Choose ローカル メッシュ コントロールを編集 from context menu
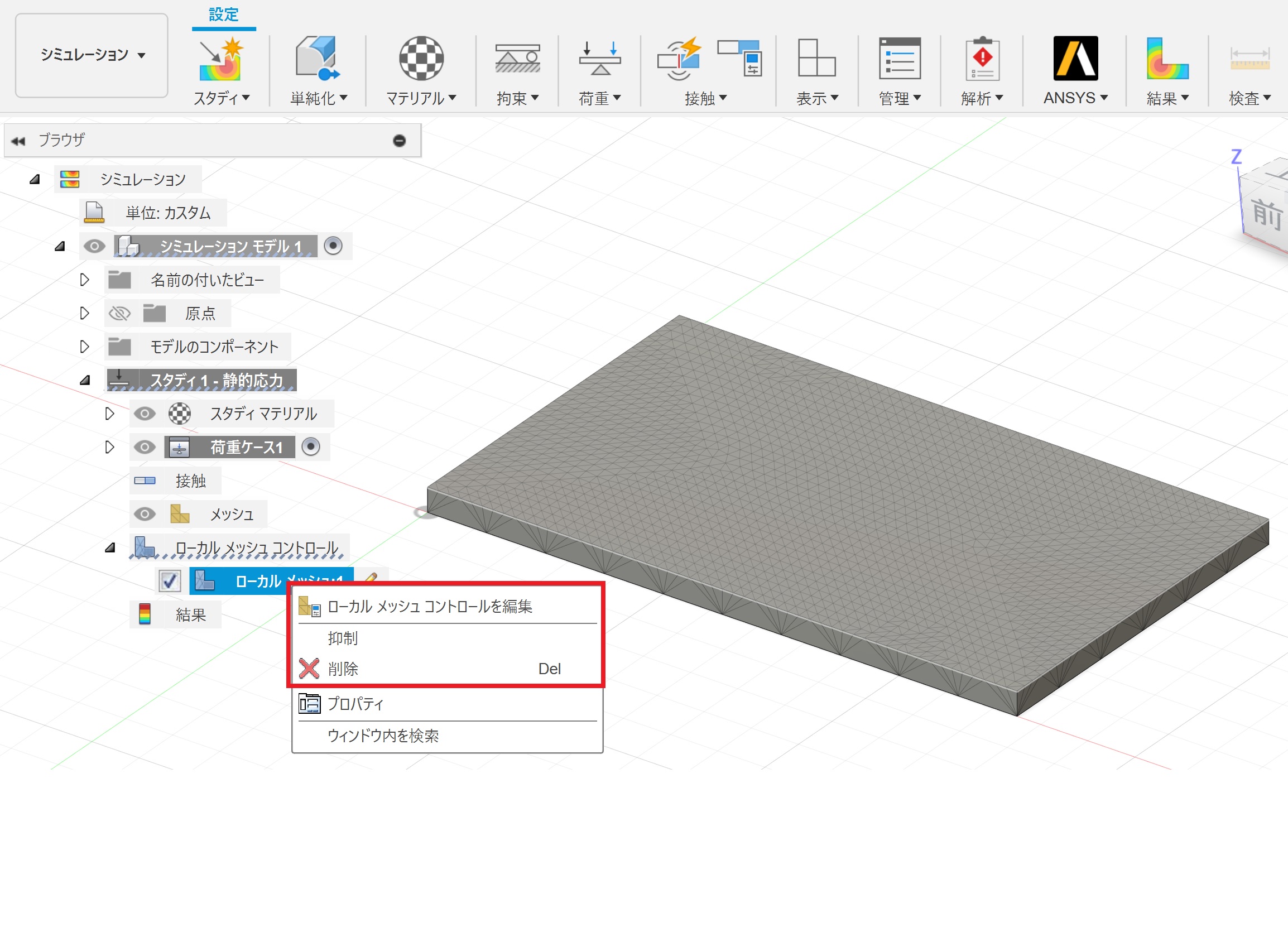This screenshot has height=932, width=1288. click(x=448, y=607)
